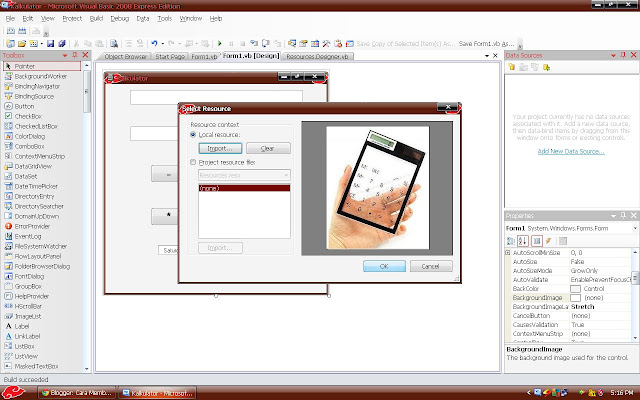Select the FolderBrowserDialog control in Toolbox
The width and height of the screenshot is (640, 400).
click(42, 266)
